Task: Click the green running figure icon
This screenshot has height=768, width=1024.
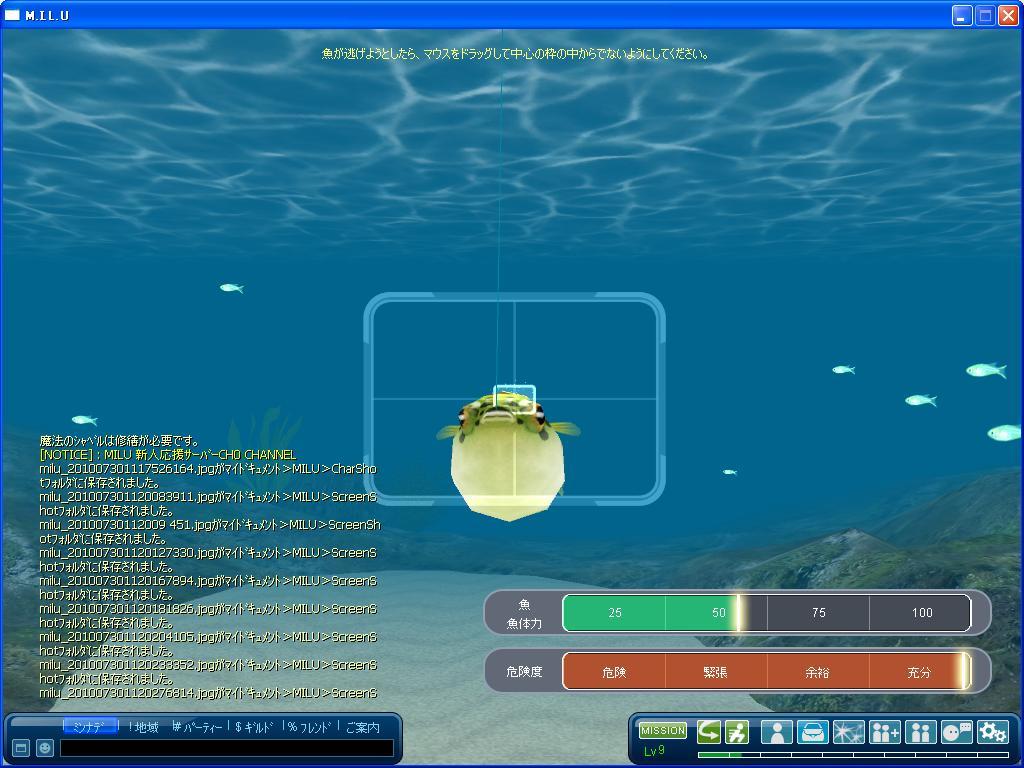Action: point(737,732)
